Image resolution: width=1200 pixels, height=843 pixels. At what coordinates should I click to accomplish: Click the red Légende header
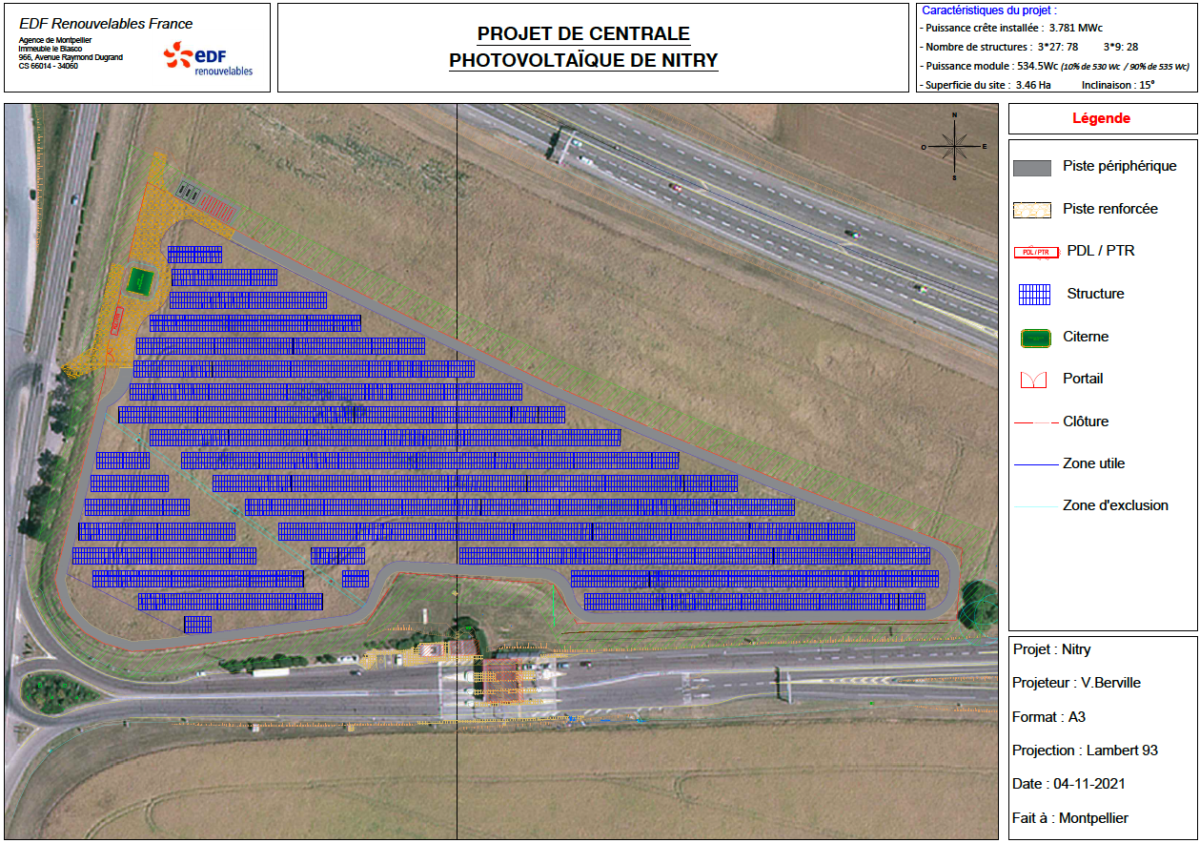point(1101,119)
